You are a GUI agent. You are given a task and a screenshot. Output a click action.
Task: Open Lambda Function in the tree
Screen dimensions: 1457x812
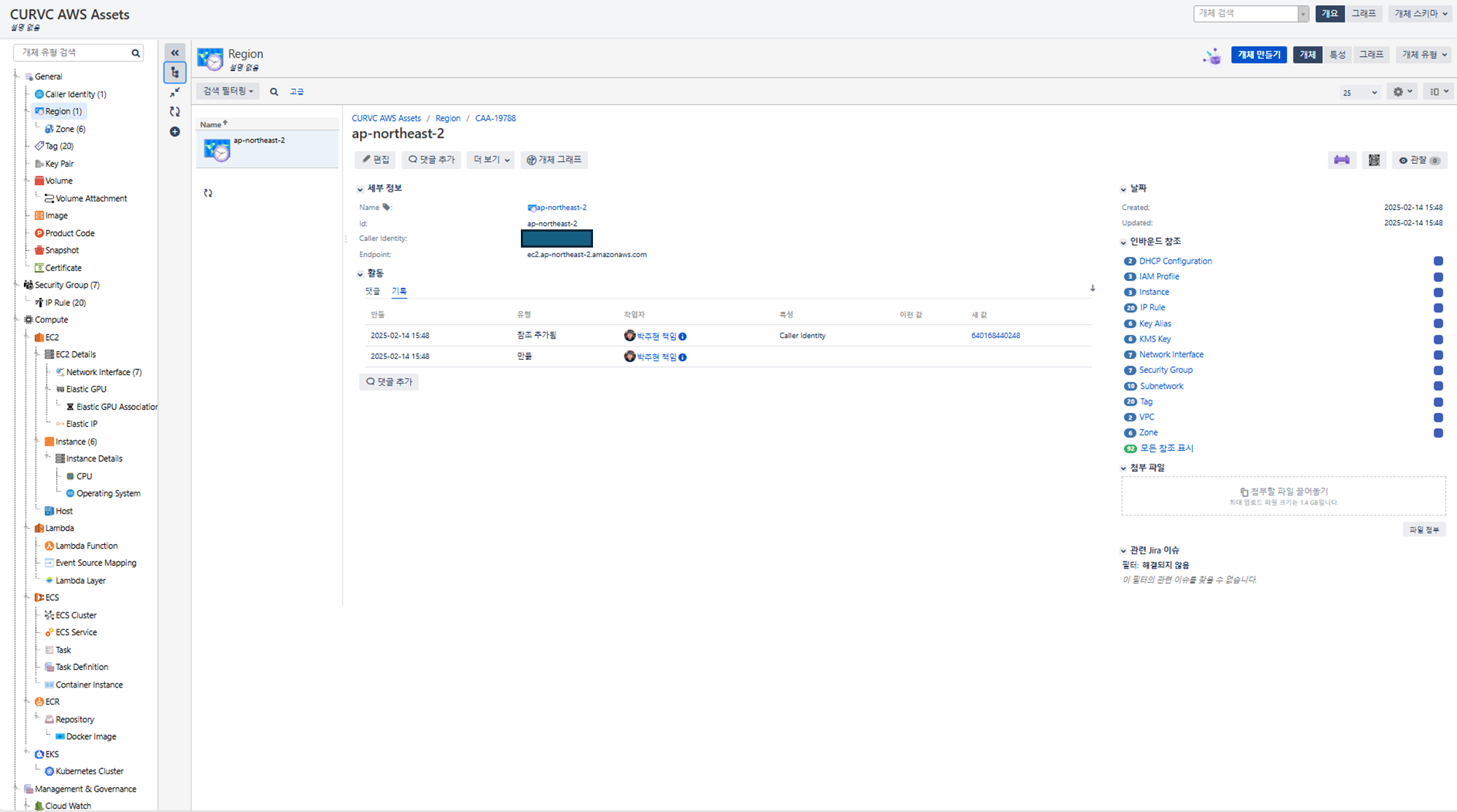86,545
